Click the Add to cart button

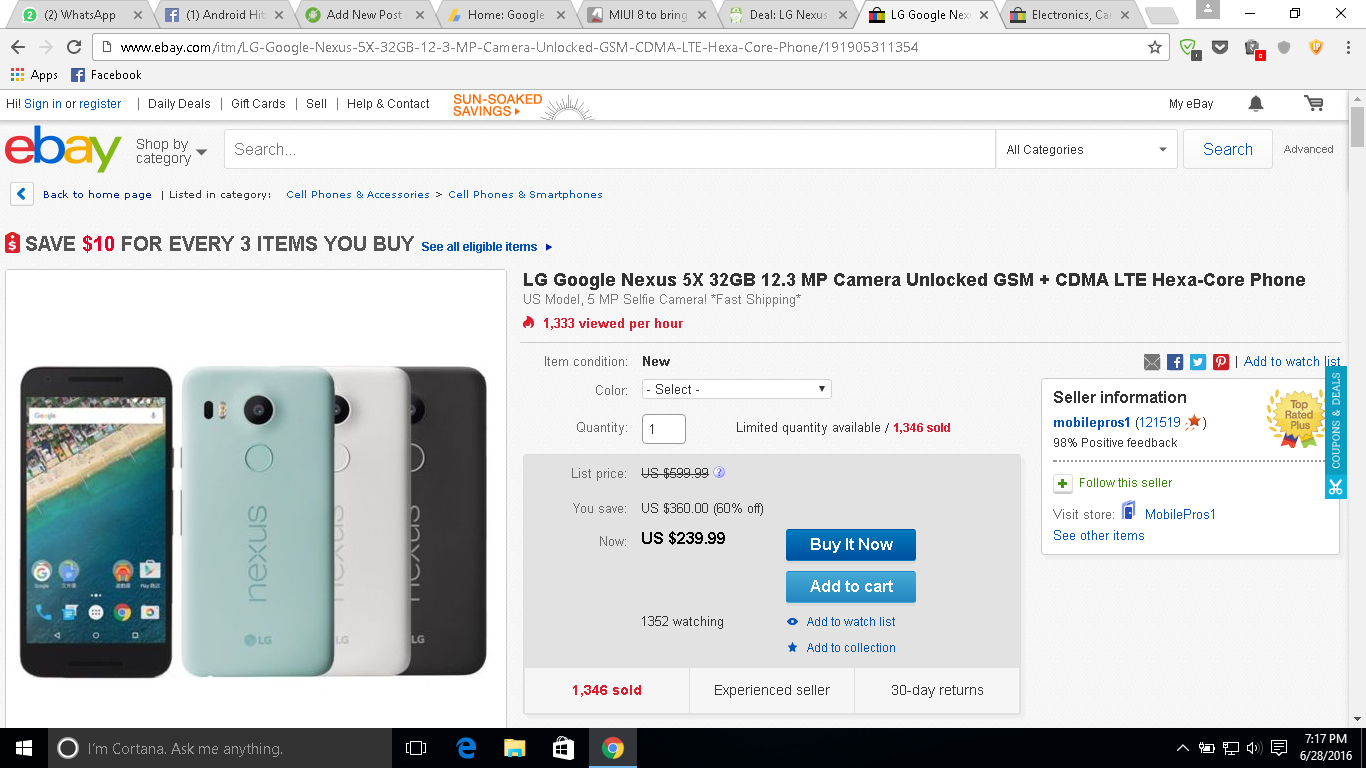click(851, 587)
